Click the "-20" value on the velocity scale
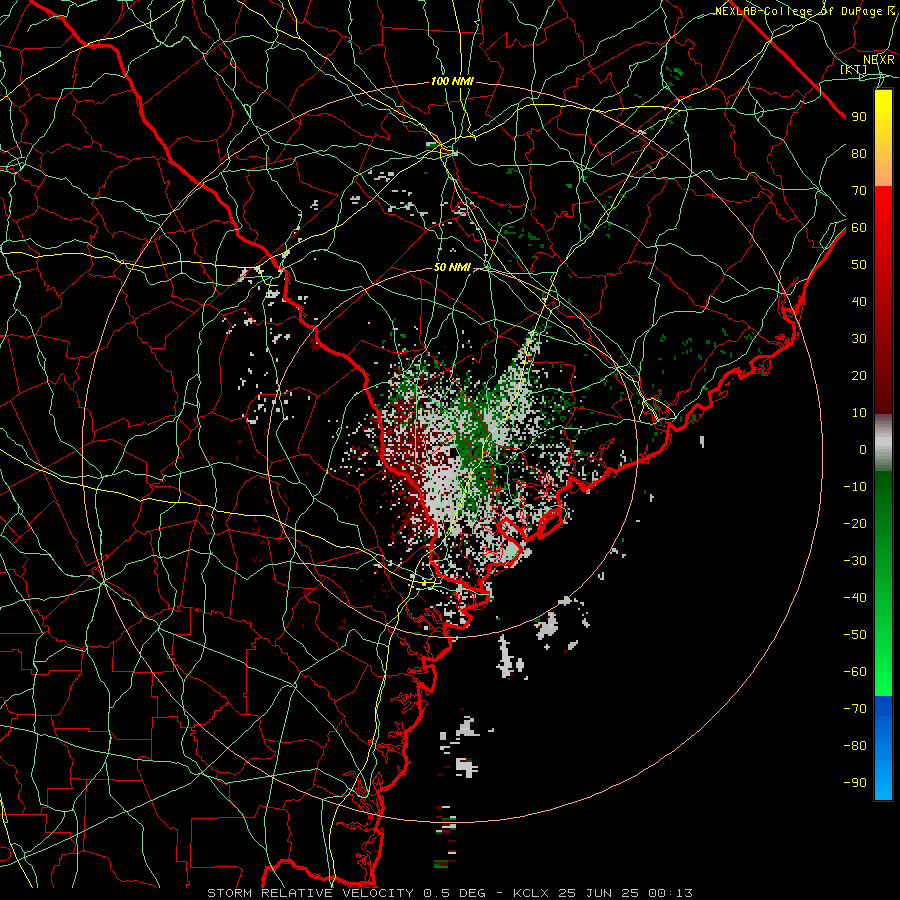900x900 pixels. (855, 523)
